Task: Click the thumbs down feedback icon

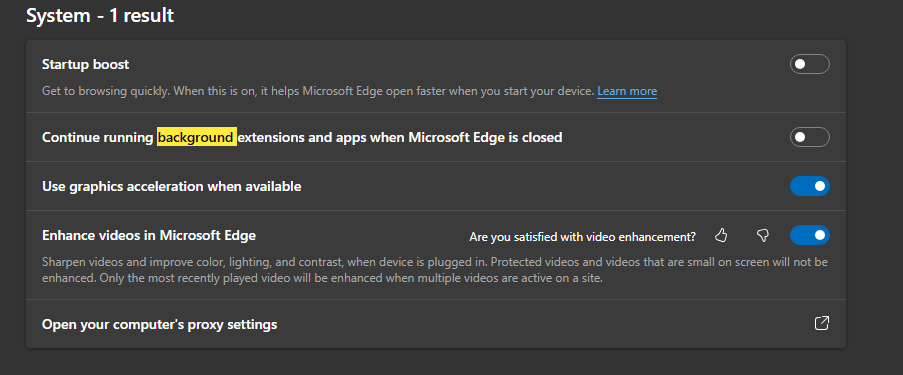Action: tap(762, 236)
